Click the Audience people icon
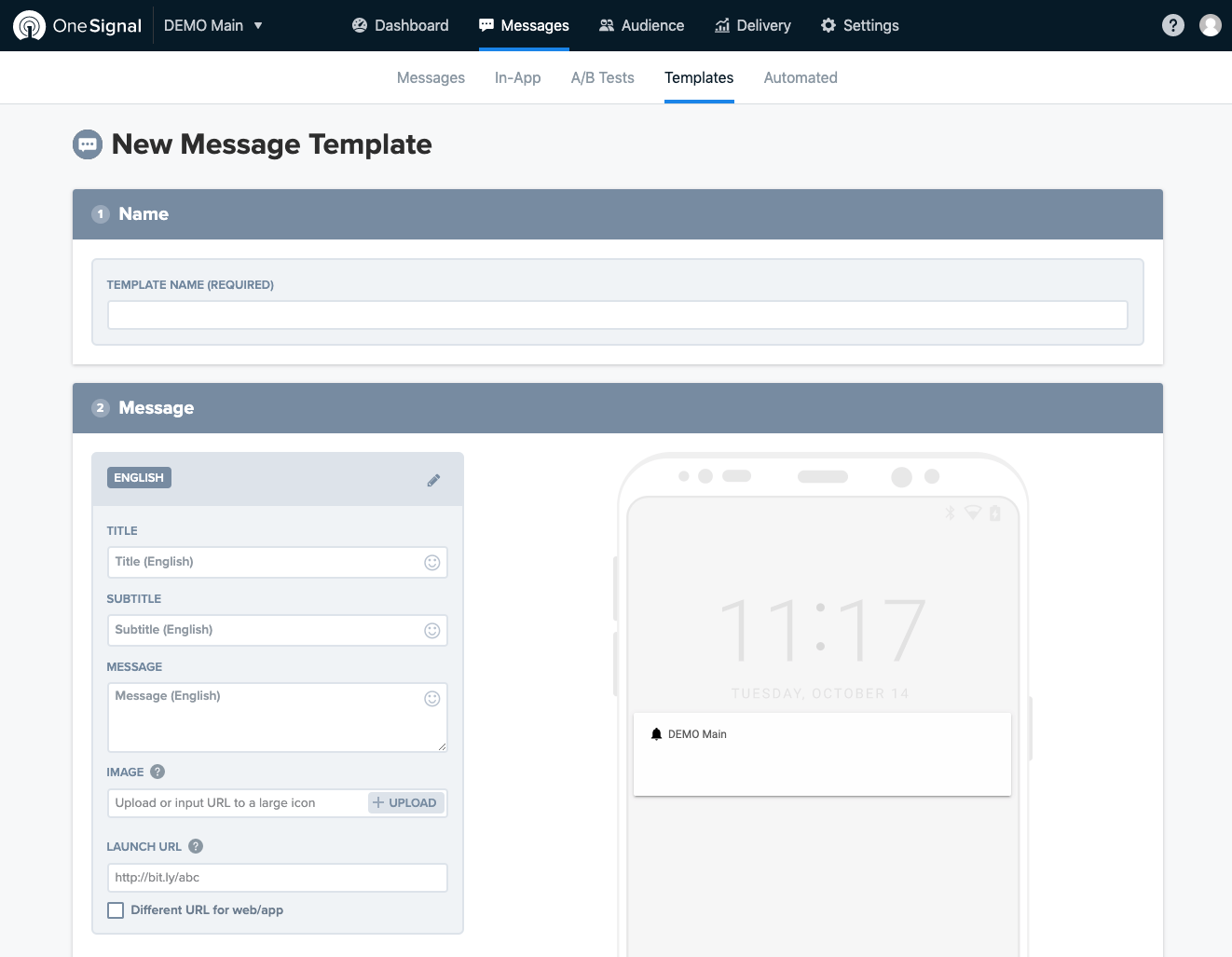 (x=607, y=25)
